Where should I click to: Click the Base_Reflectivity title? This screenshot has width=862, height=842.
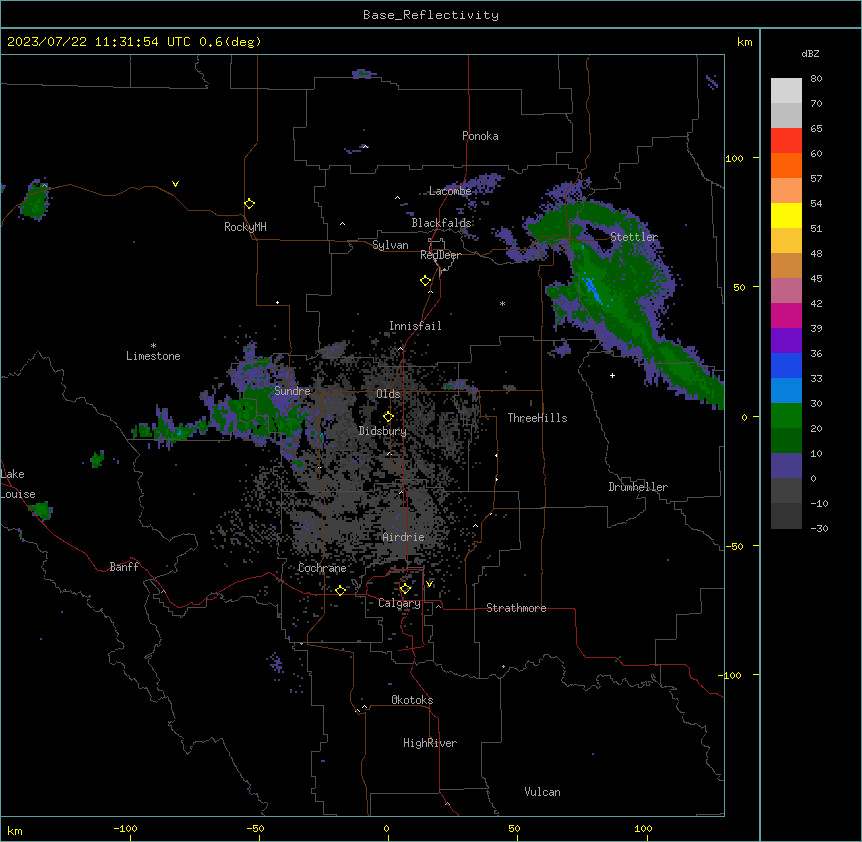pyautogui.click(x=431, y=15)
